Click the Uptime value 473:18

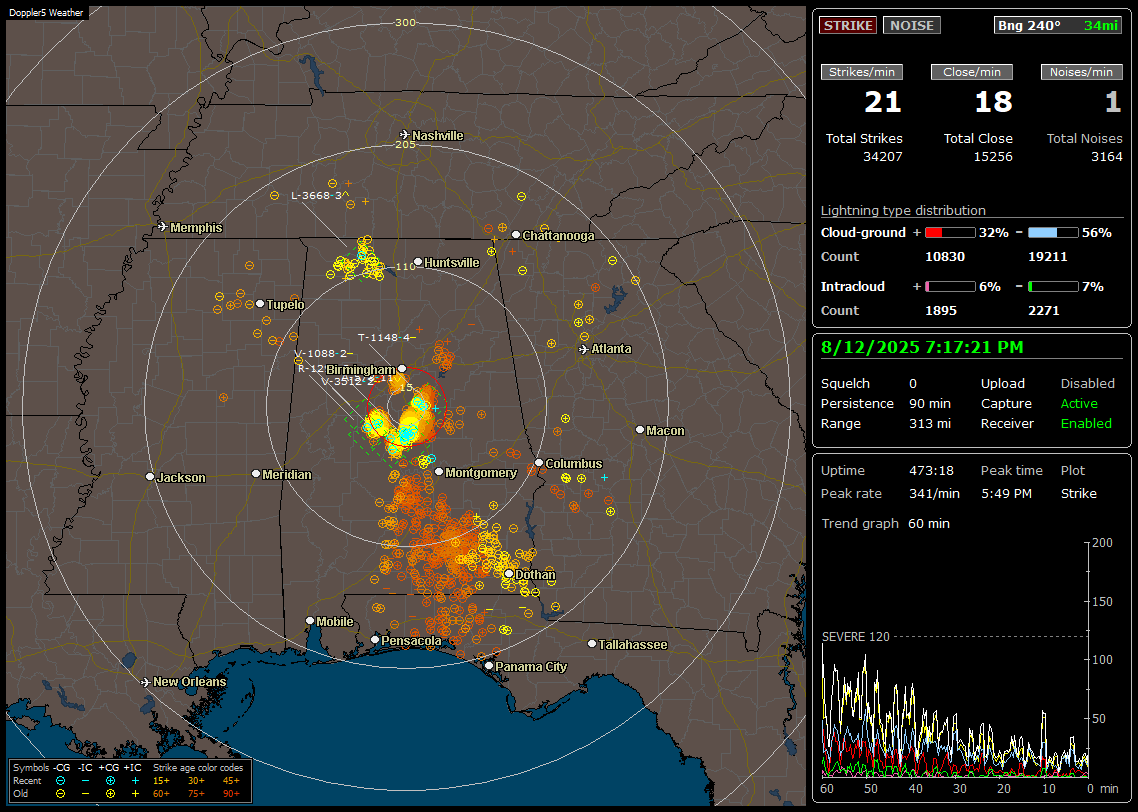(931, 470)
